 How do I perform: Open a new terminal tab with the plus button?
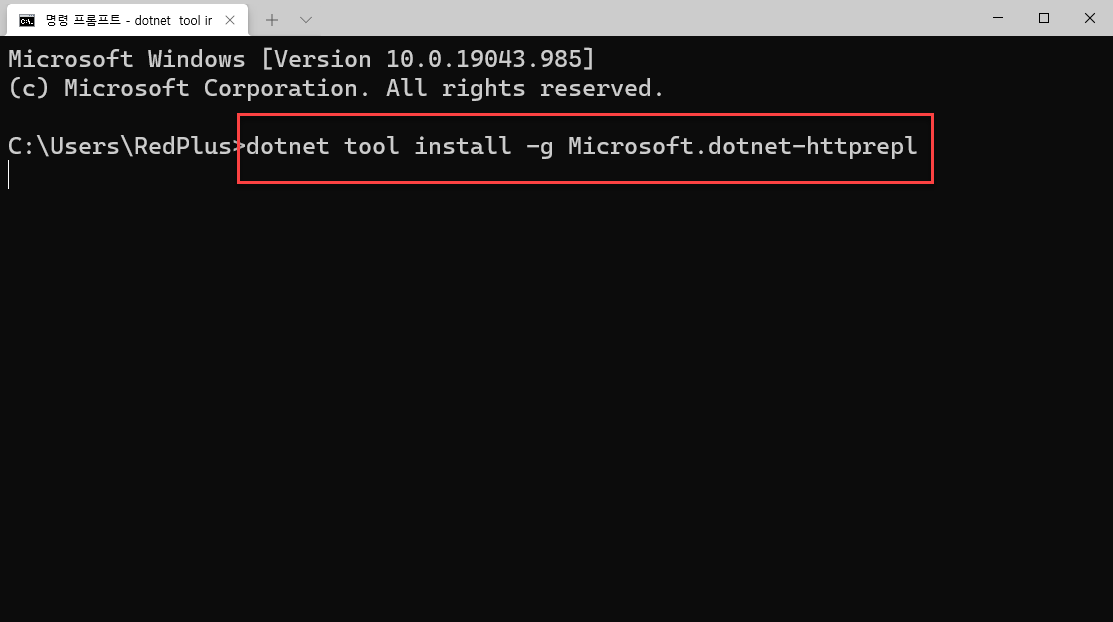(x=271, y=19)
